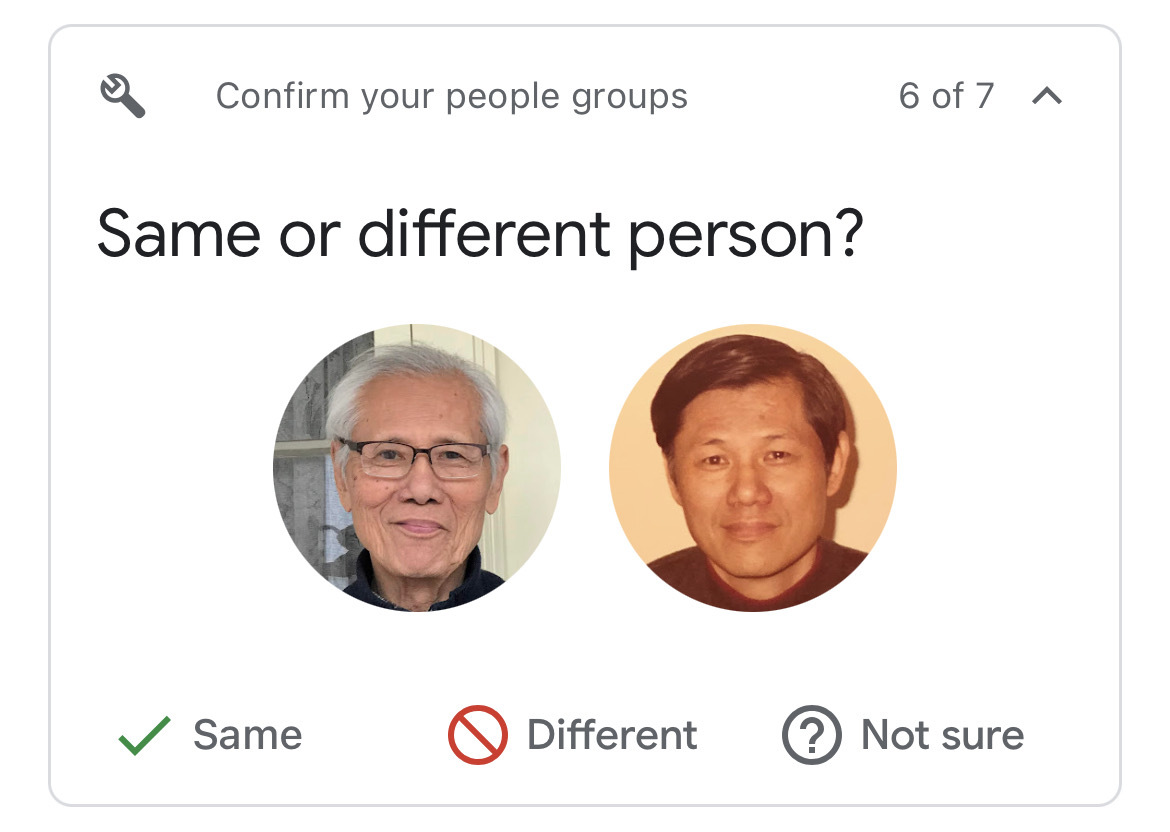Viewport: 1170px width, 832px height.
Task: Click the "Same or different person?" heading
Action: tap(480, 234)
